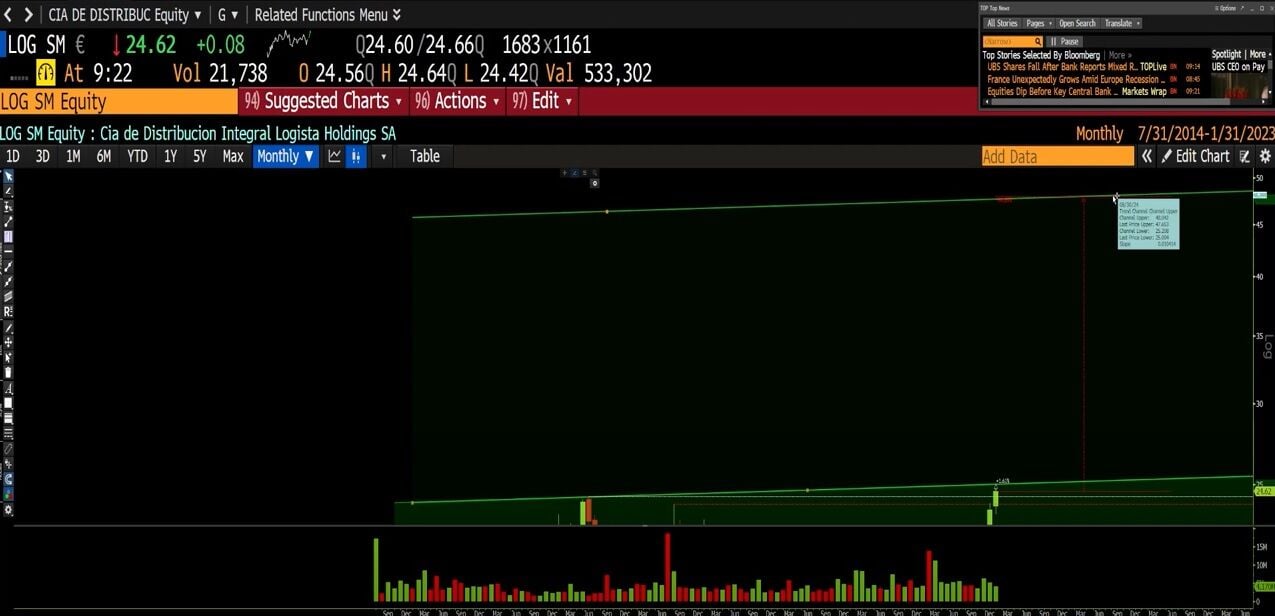
Task: Switch to the line chart type icon
Action: [x=335, y=156]
